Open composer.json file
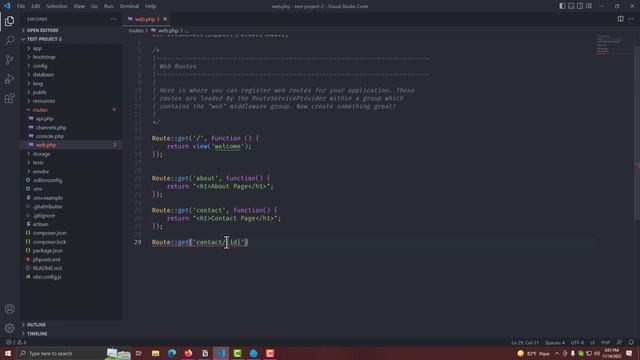 (71, 233)
